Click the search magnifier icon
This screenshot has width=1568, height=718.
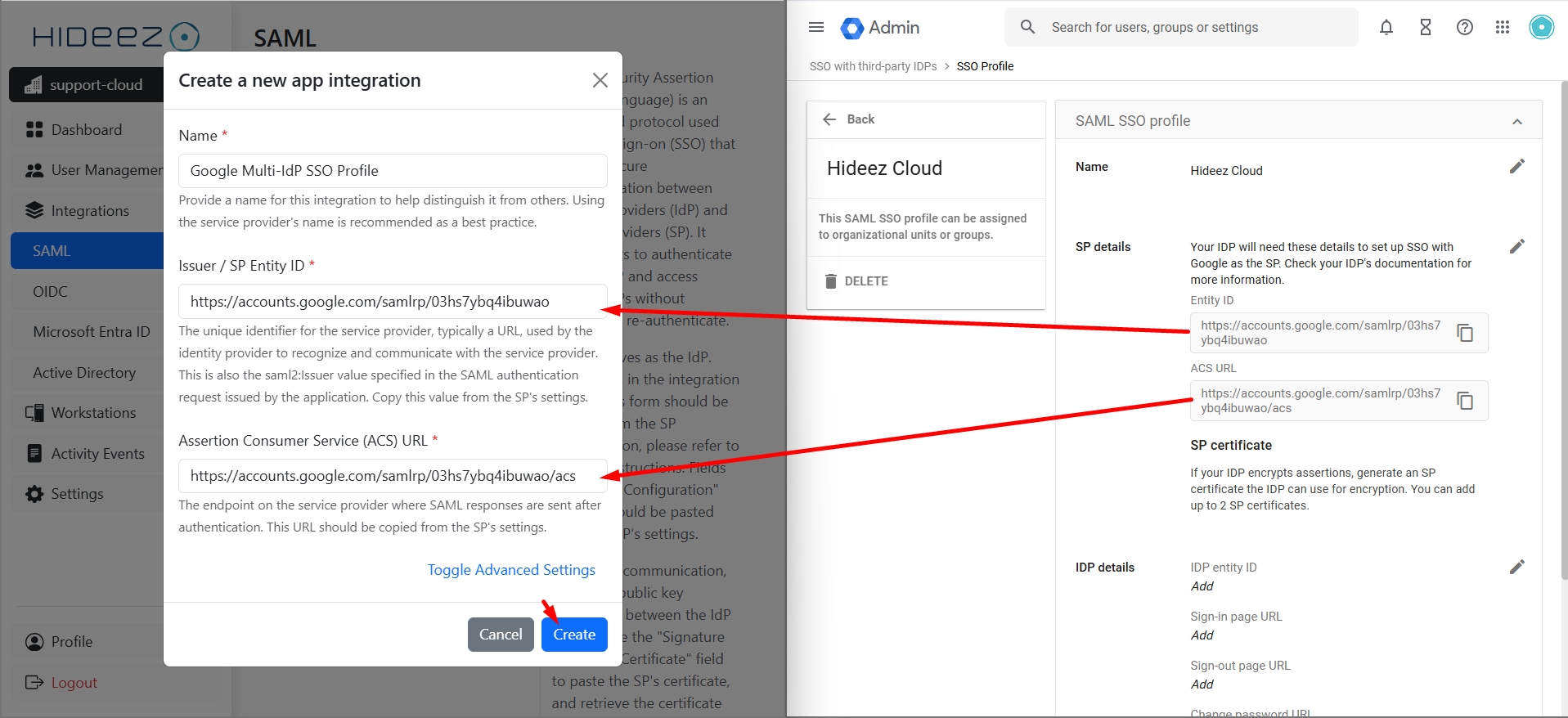(x=1028, y=27)
